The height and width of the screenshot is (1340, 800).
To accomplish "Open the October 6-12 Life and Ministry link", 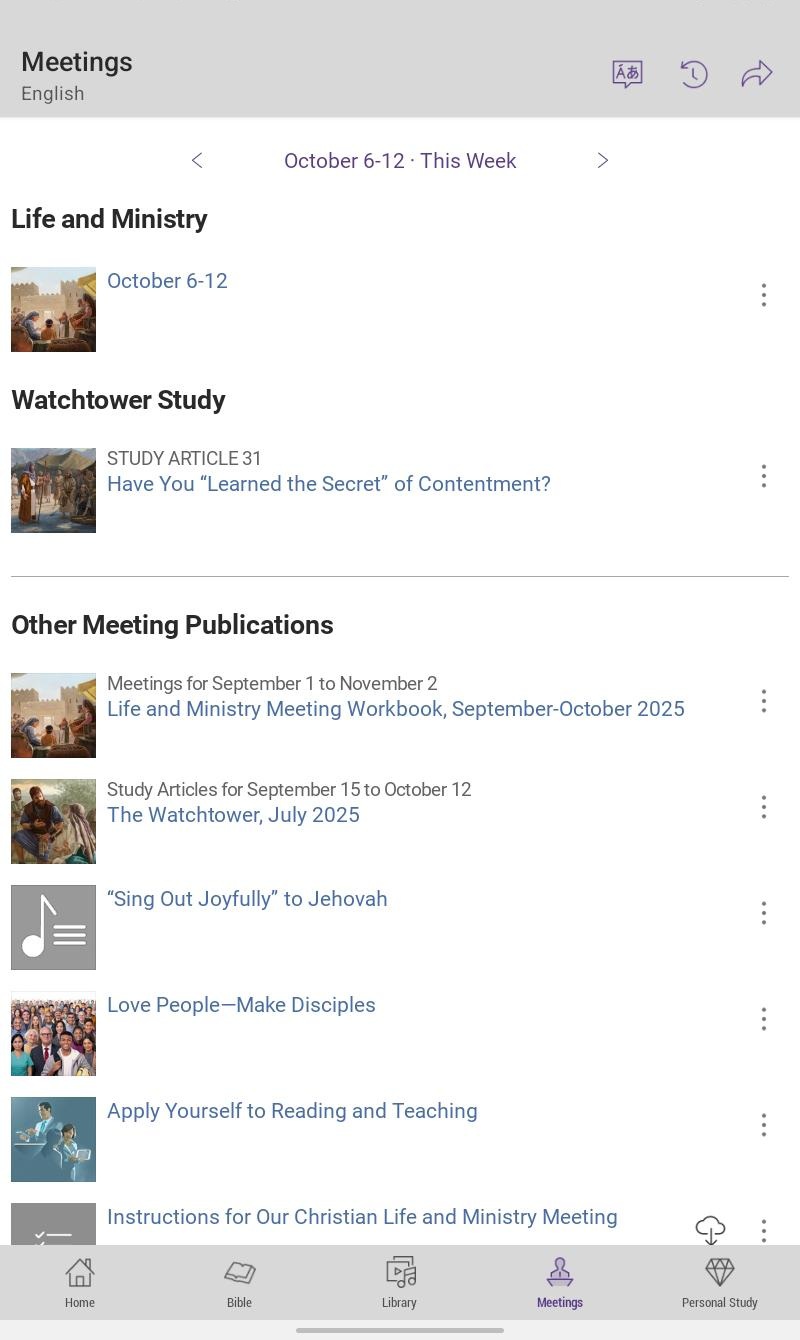I will pos(167,281).
